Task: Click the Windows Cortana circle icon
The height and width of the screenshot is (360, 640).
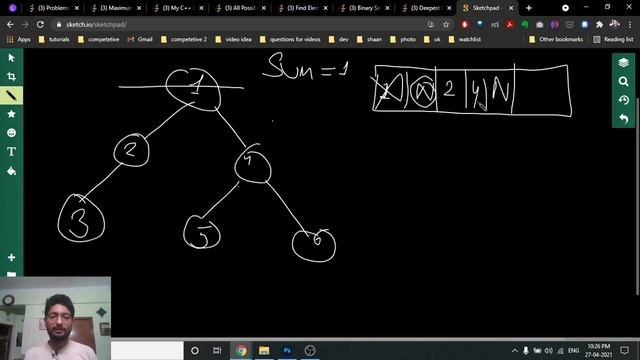Action: [195, 351]
